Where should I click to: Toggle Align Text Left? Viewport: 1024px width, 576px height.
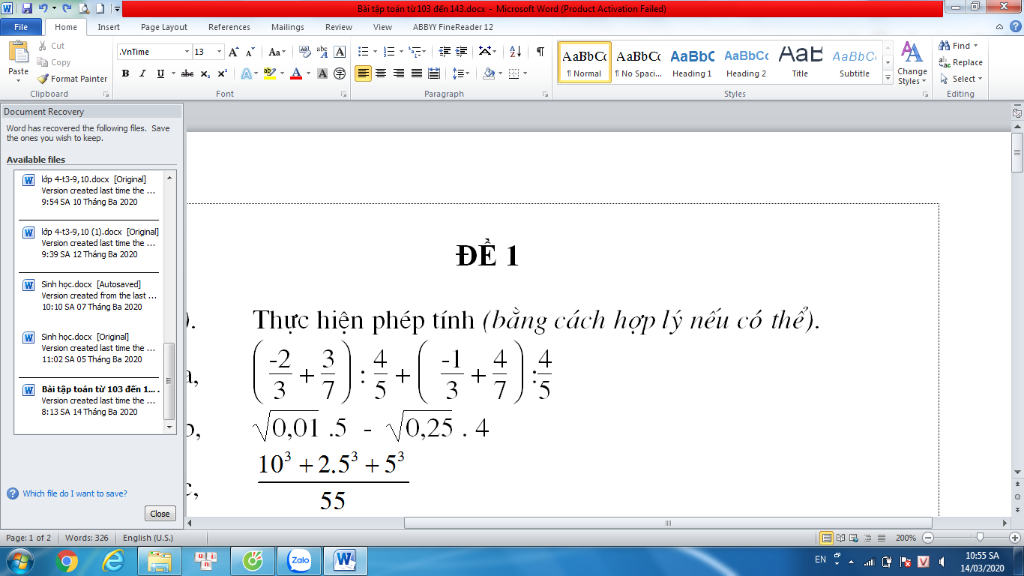tap(363, 74)
